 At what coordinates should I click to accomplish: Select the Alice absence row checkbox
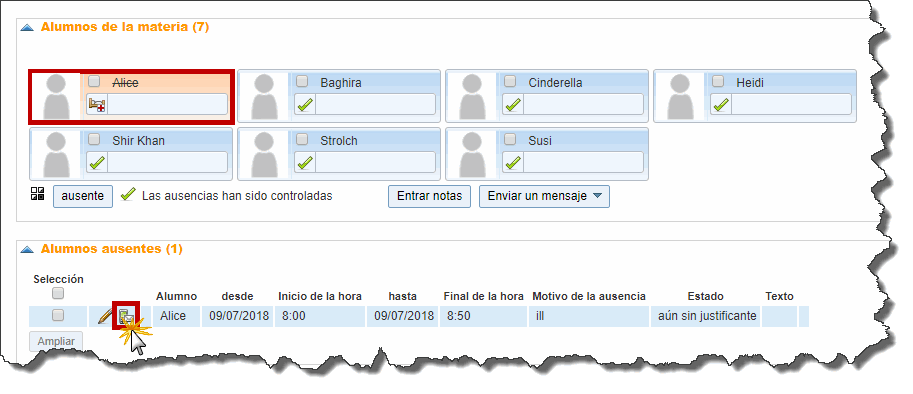pos(58,315)
